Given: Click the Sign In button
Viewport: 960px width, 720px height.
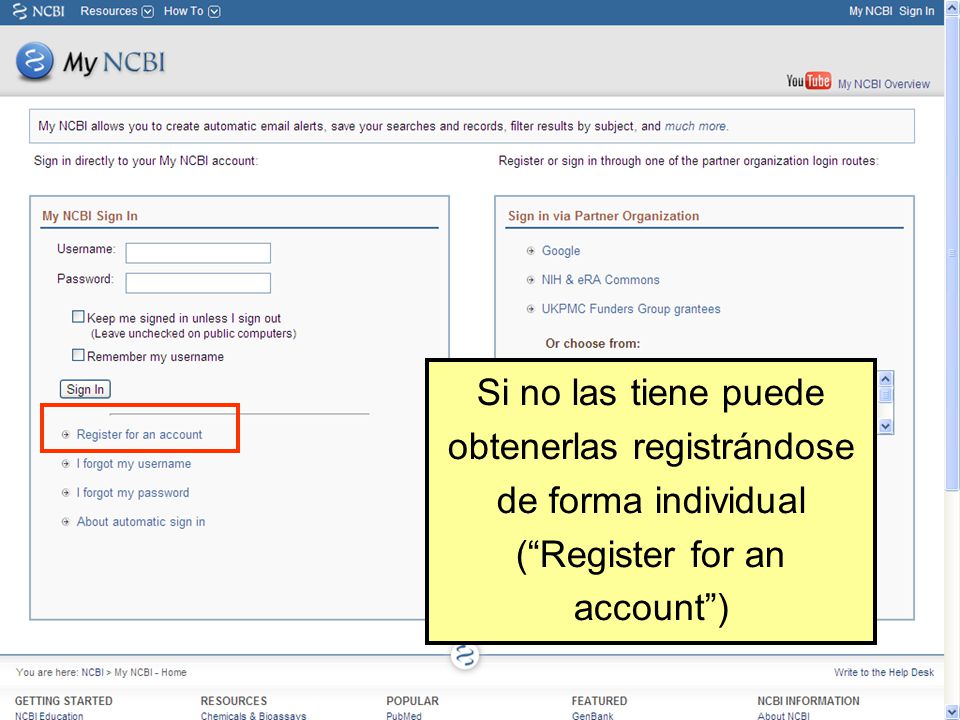Looking at the screenshot, I should coord(85,389).
